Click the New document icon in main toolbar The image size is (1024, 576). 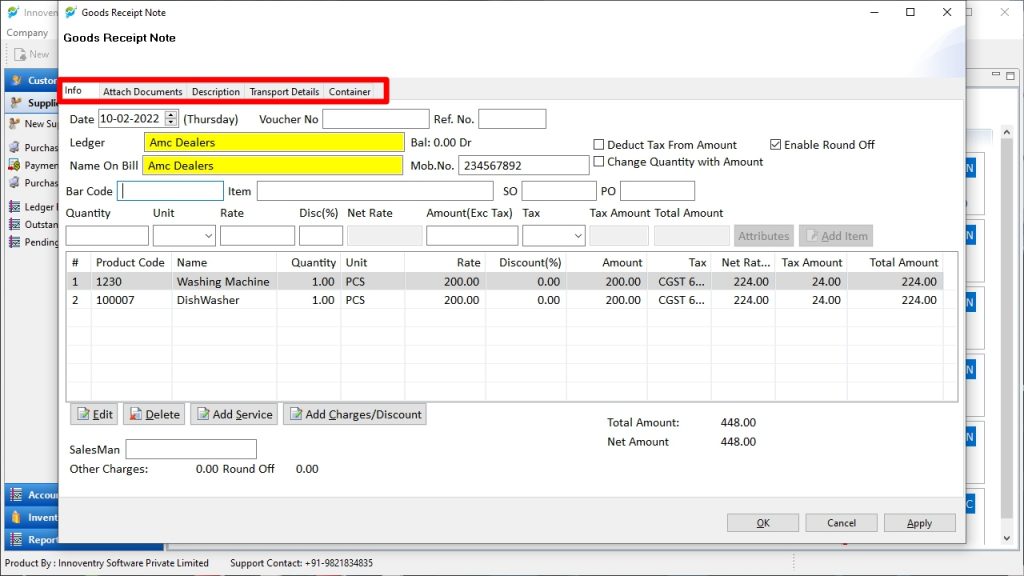click(x=20, y=54)
